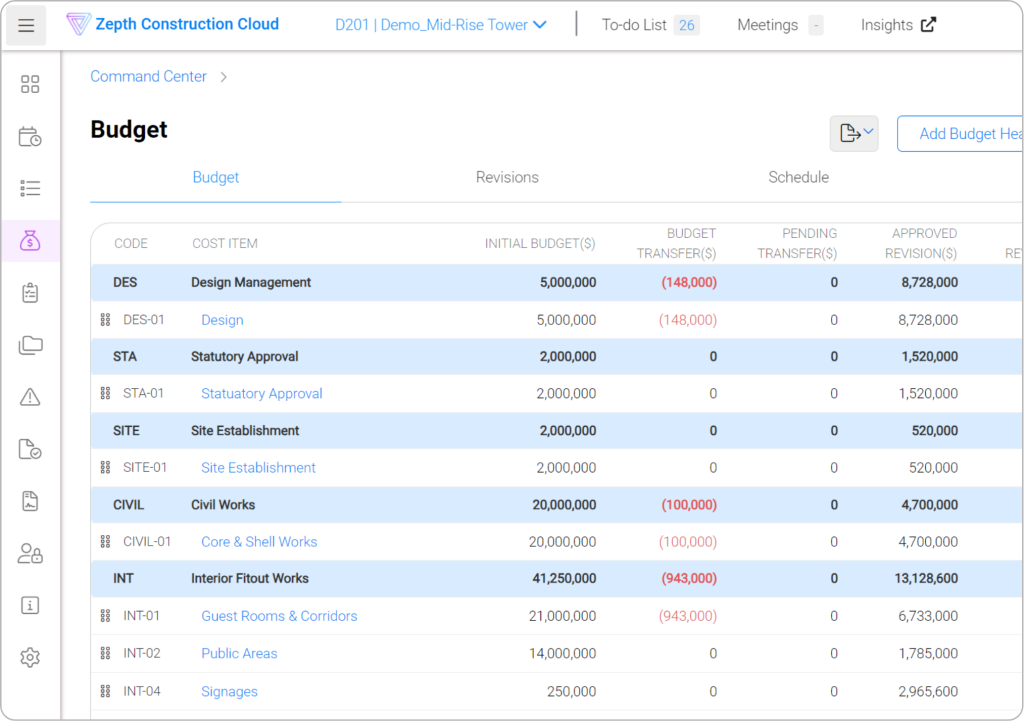Open the Design cost item link
The height and width of the screenshot is (721, 1024).
click(x=222, y=319)
